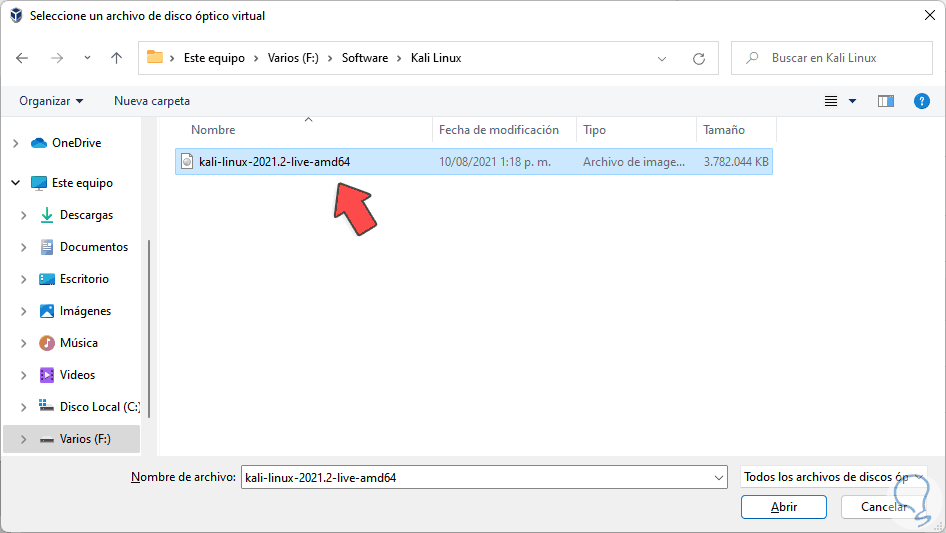Expand the Descargas tree node
Image resolution: width=946 pixels, height=533 pixels.
24,215
